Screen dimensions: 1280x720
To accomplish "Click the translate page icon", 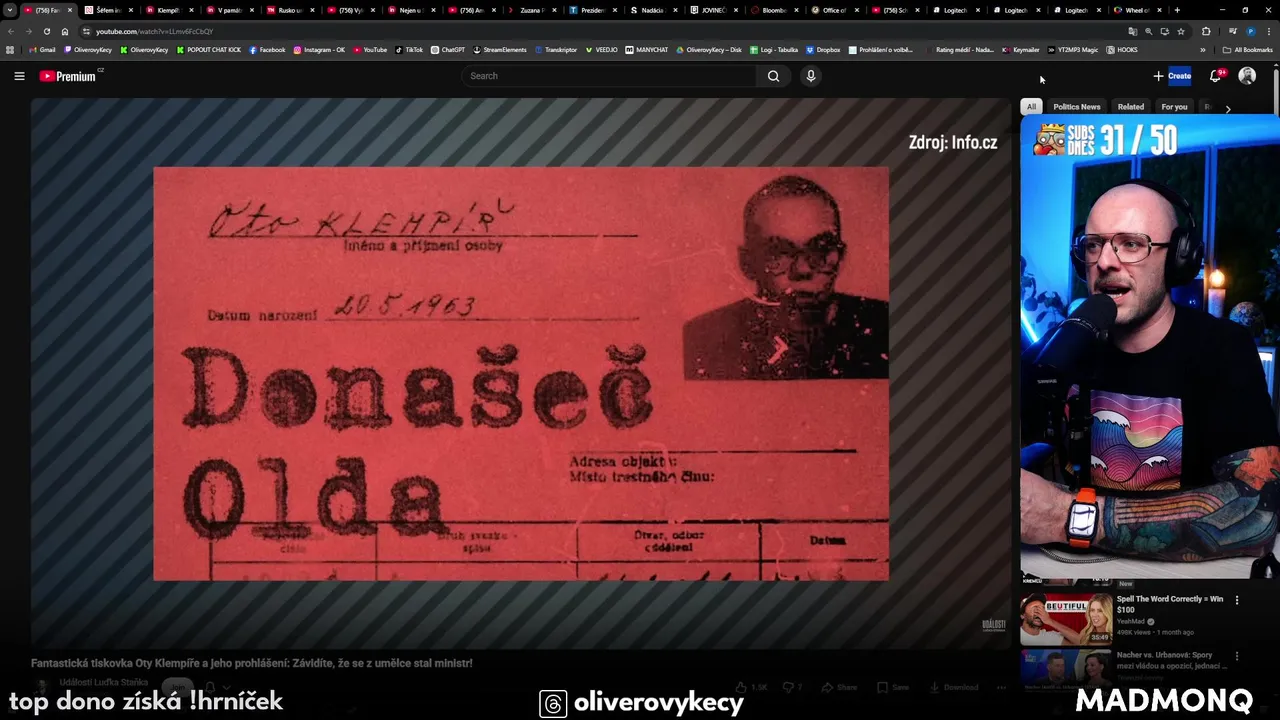I will tap(1132, 31).
